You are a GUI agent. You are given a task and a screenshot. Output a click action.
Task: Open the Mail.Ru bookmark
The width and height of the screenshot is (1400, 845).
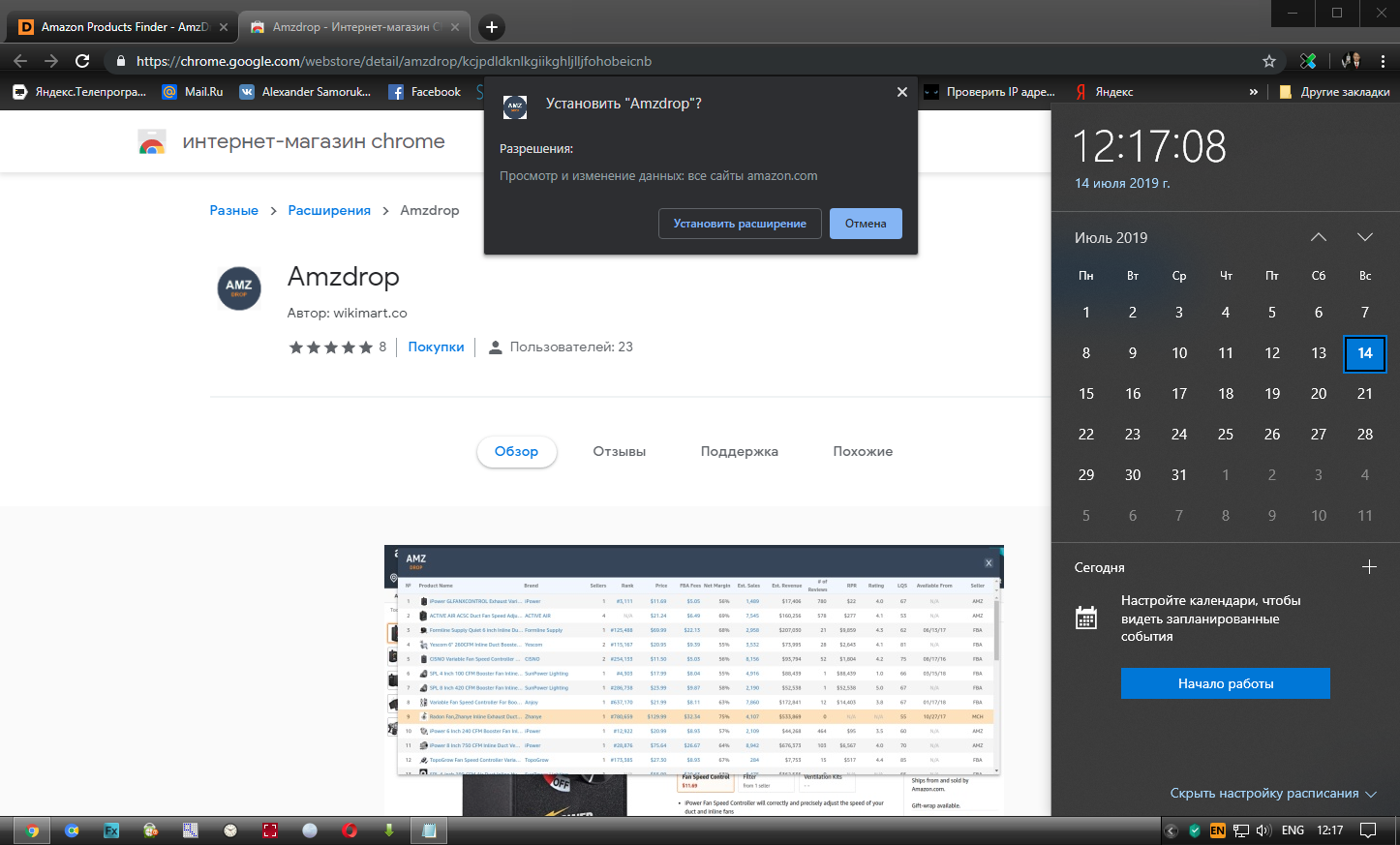(193, 92)
